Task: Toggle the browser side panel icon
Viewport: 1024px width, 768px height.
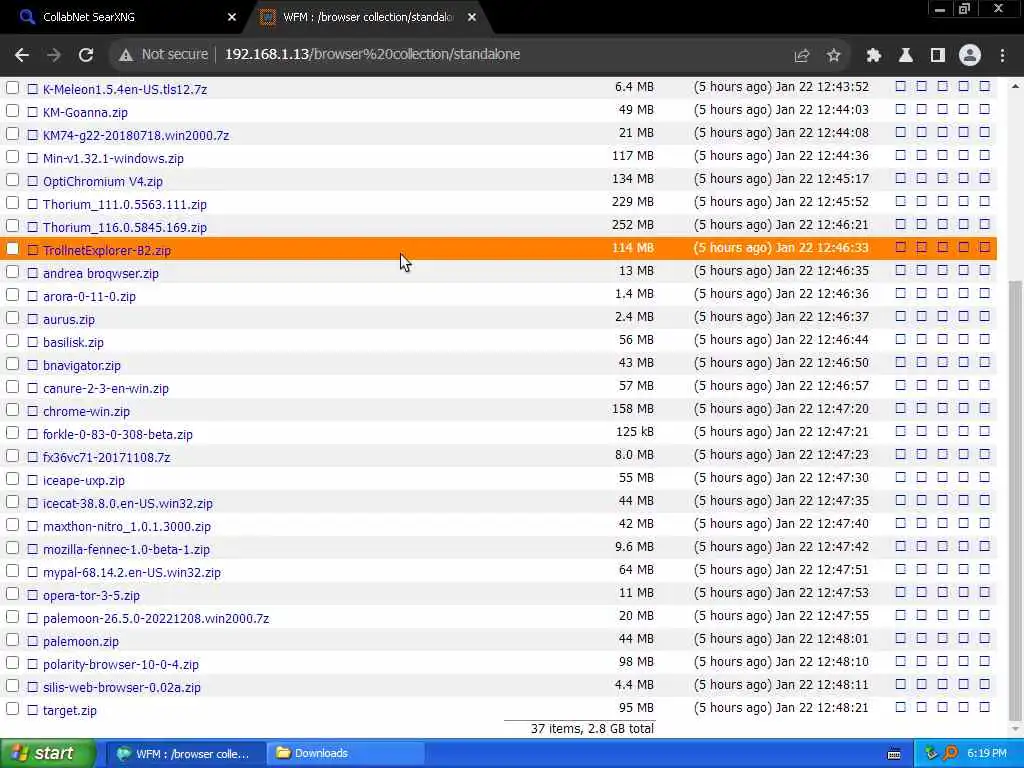Action: point(938,56)
